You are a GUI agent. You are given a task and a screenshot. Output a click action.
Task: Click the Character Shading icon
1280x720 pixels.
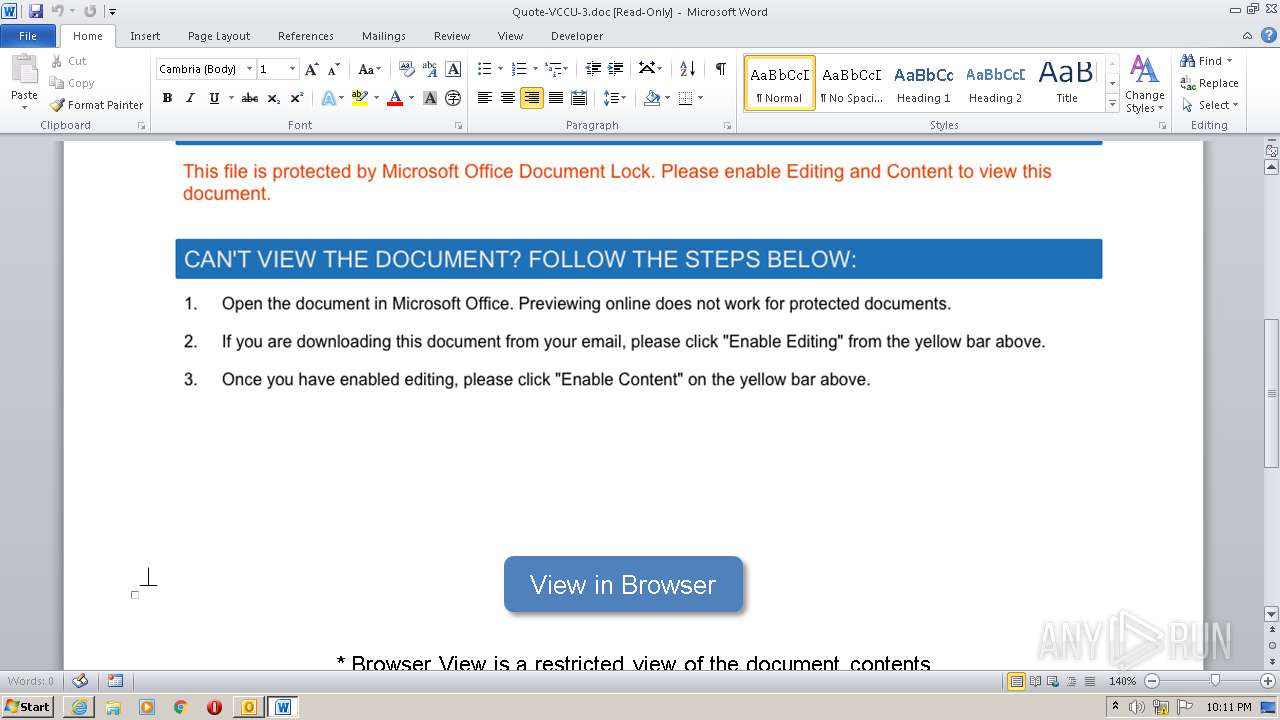430,98
